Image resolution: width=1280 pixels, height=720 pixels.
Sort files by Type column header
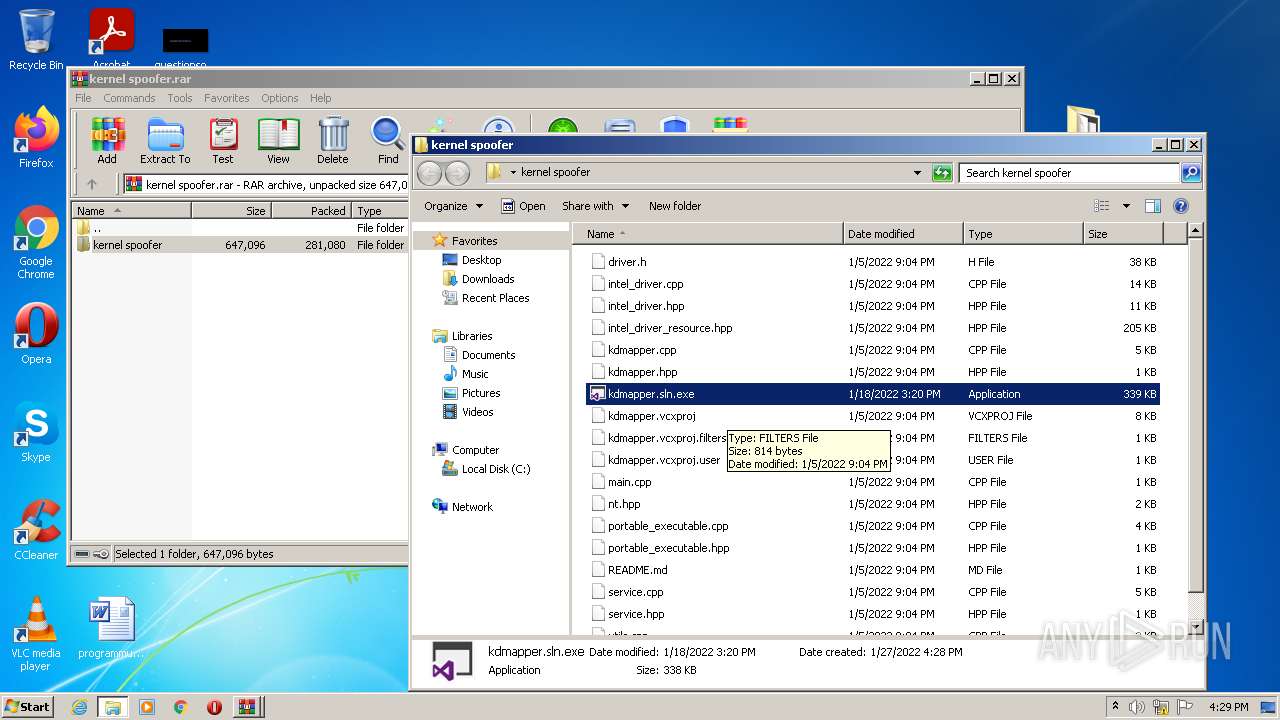(x=1023, y=234)
